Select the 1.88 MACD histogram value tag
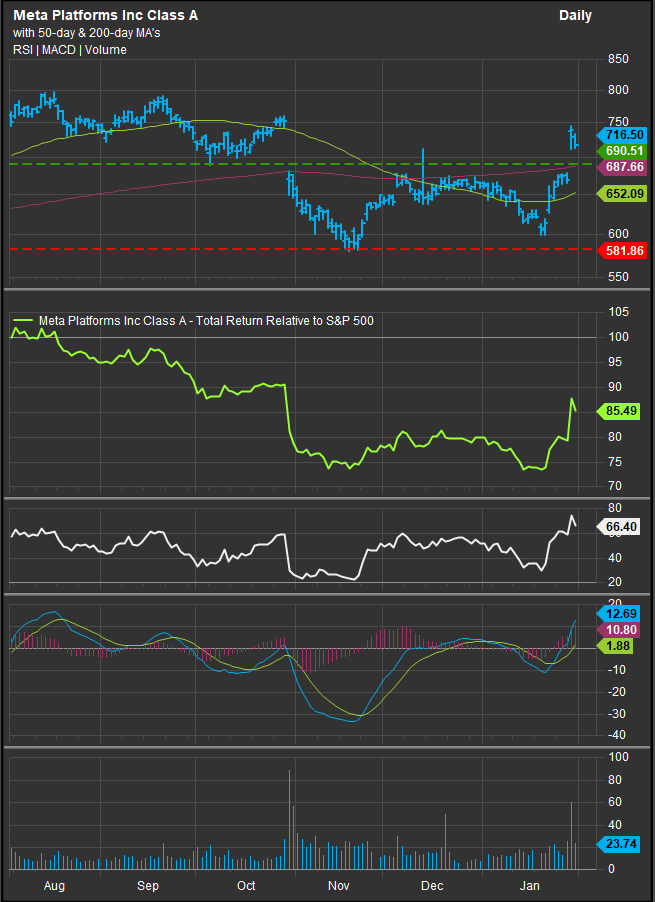This screenshot has height=902, width=655. (x=624, y=647)
